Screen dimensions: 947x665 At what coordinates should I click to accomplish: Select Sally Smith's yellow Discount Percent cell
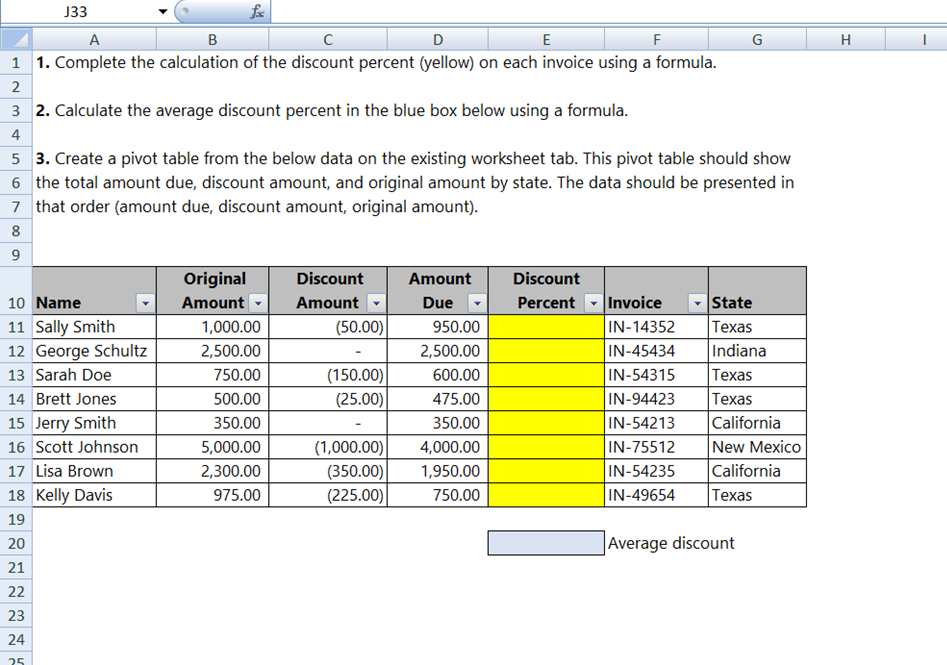(545, 326)
